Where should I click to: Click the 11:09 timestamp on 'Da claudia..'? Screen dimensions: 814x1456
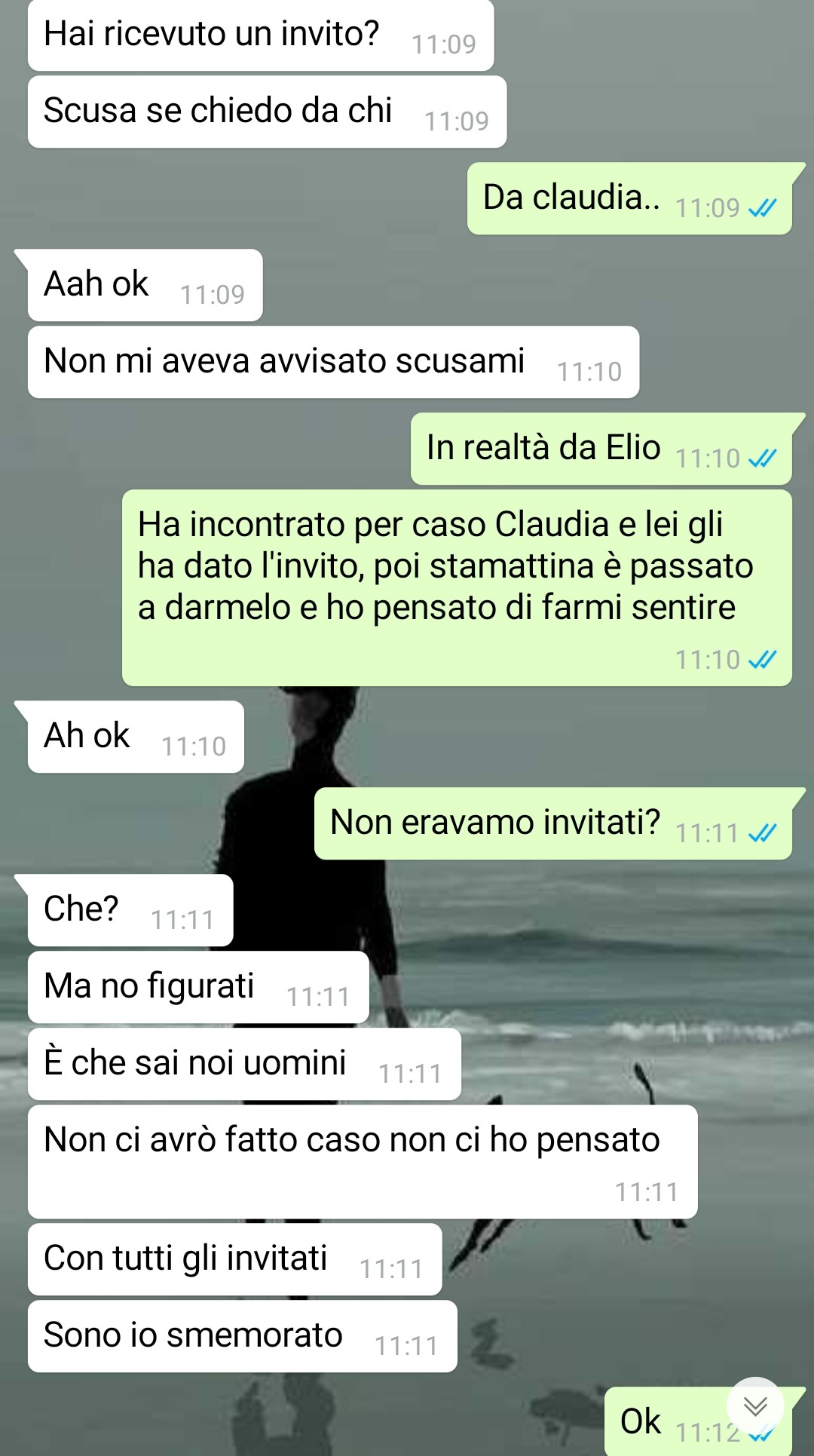(707, 208)
